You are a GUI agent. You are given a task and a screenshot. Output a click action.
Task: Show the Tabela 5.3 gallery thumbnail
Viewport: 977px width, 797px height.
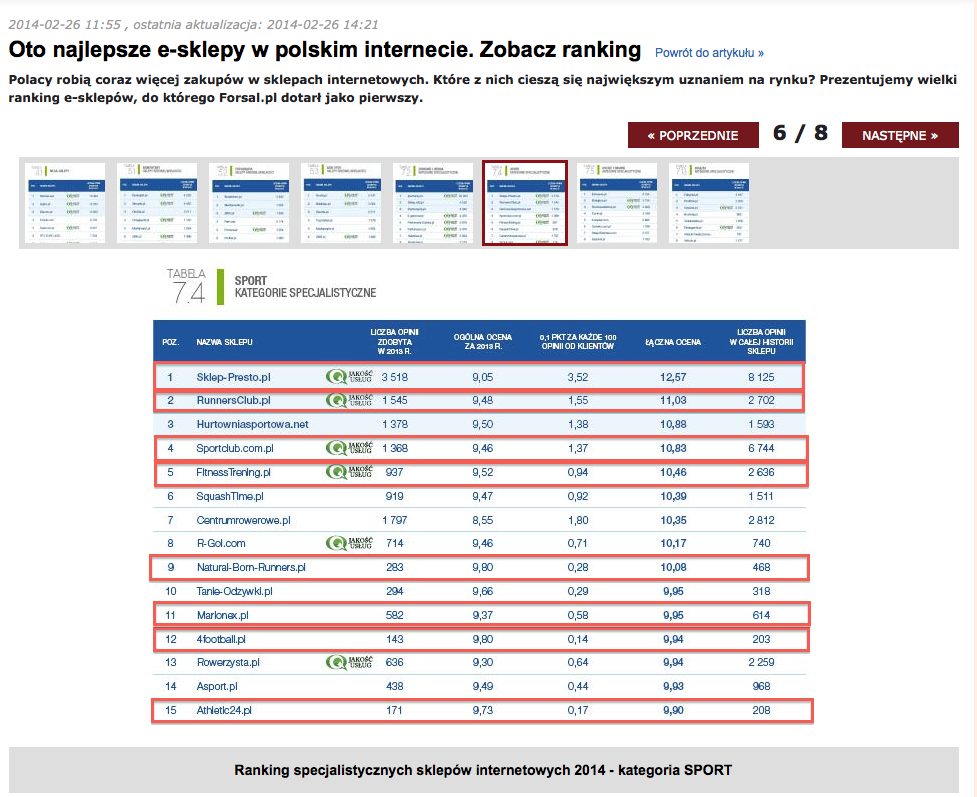click(x=341, y=203)
